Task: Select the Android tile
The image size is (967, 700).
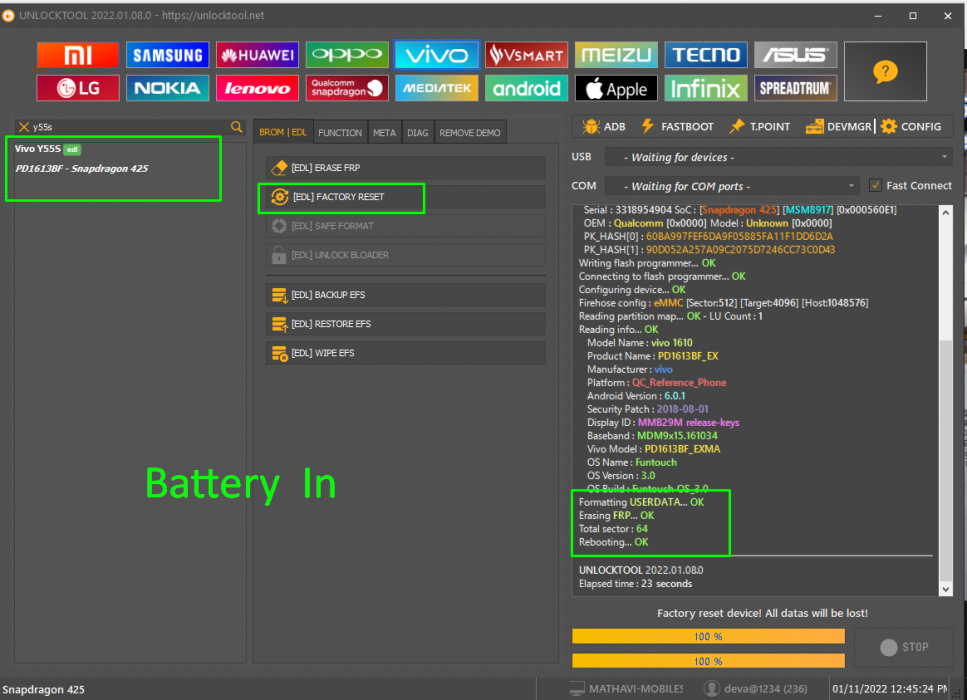Action: (x=527, y=88)
